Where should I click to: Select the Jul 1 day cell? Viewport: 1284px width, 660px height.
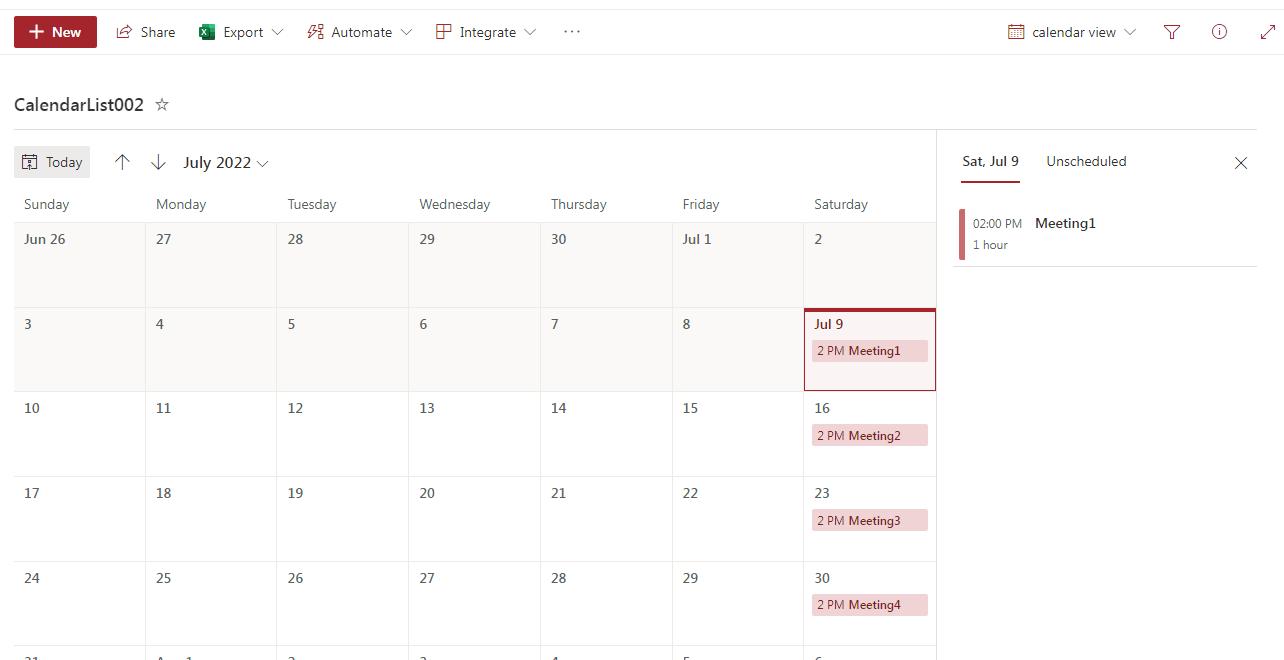(x=738, y=265)
